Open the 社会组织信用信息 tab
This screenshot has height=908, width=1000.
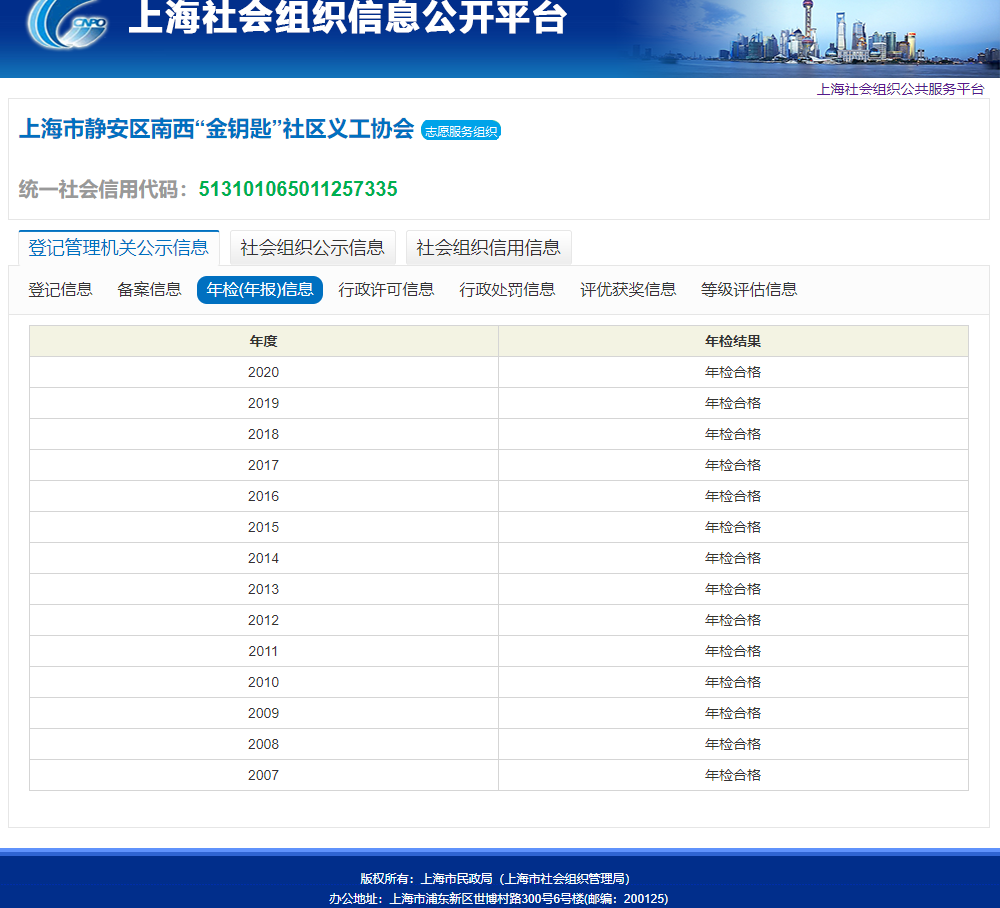point(488,248)
